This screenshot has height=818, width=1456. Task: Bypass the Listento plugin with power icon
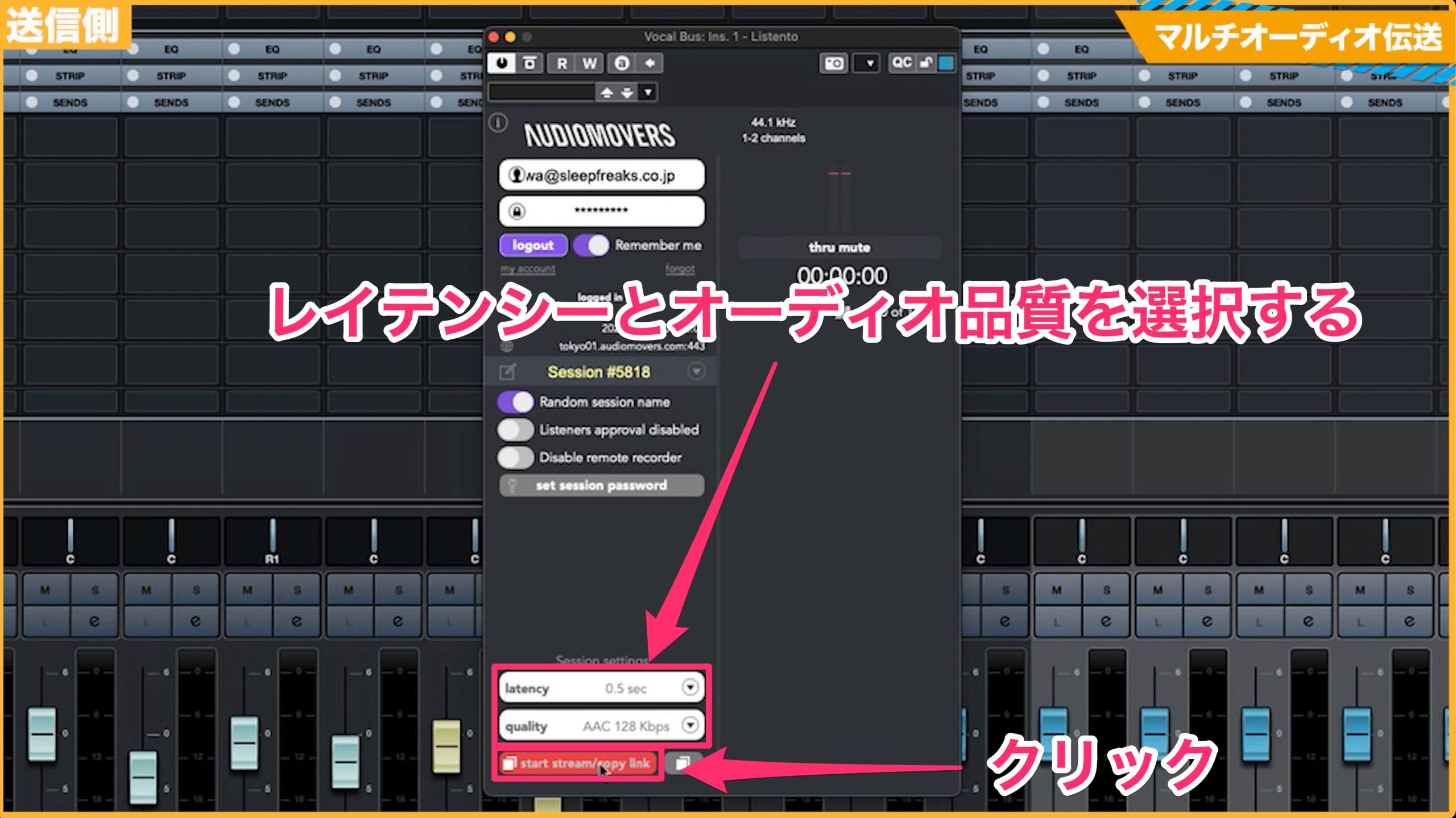[x=502, y=63]
